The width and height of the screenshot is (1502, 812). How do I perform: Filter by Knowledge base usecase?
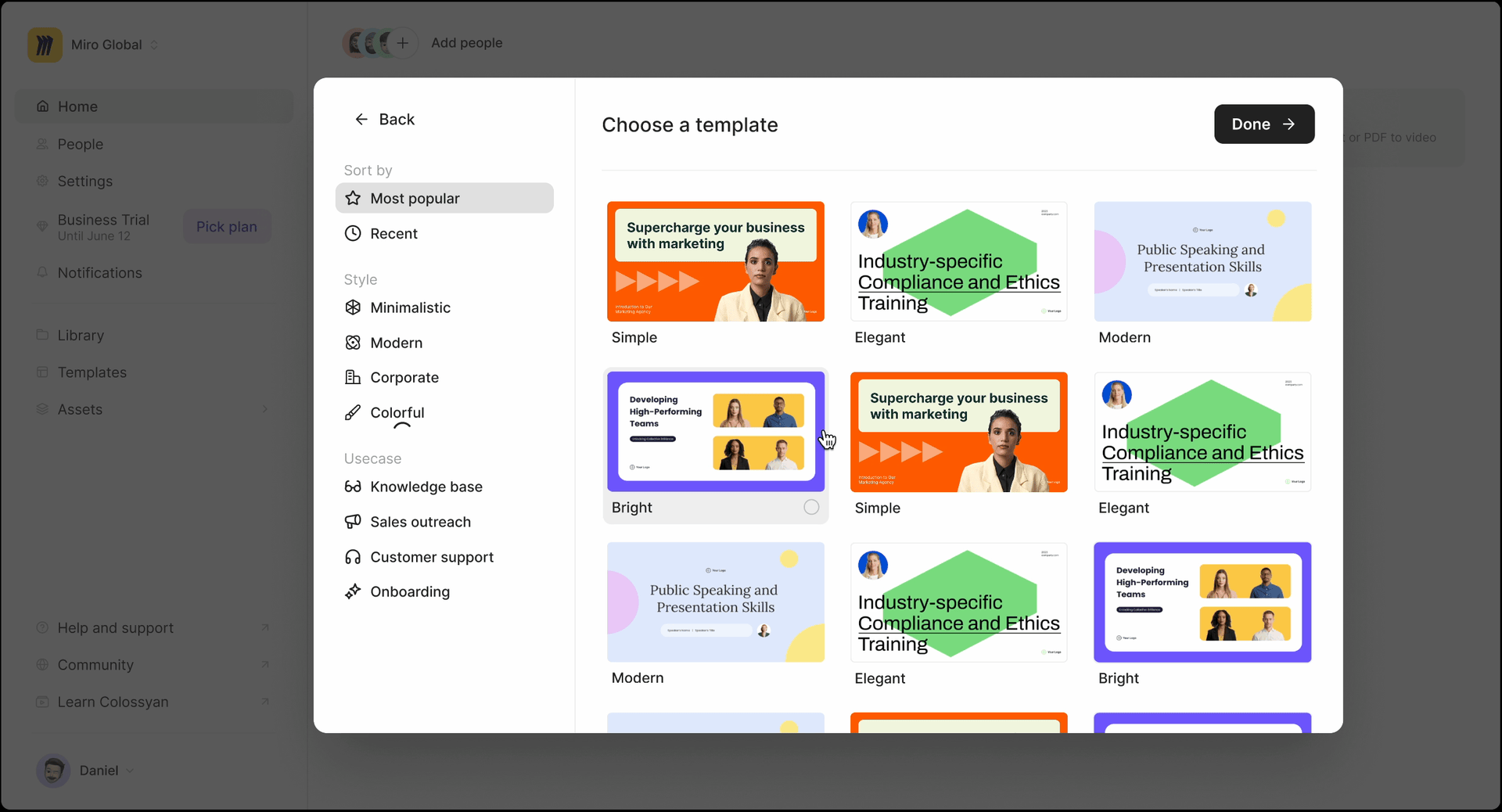pyautogui.click(x=444, y=487)
